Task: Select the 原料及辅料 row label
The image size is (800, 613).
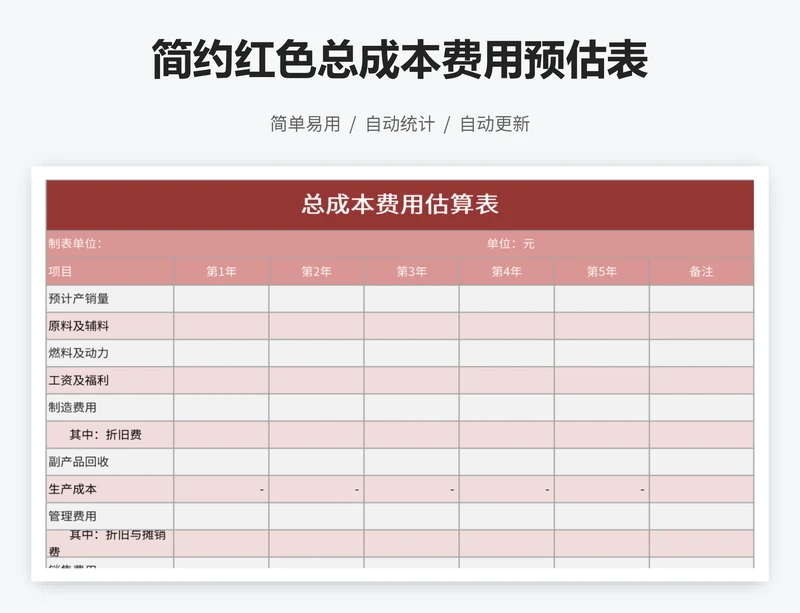Action: 110,326
